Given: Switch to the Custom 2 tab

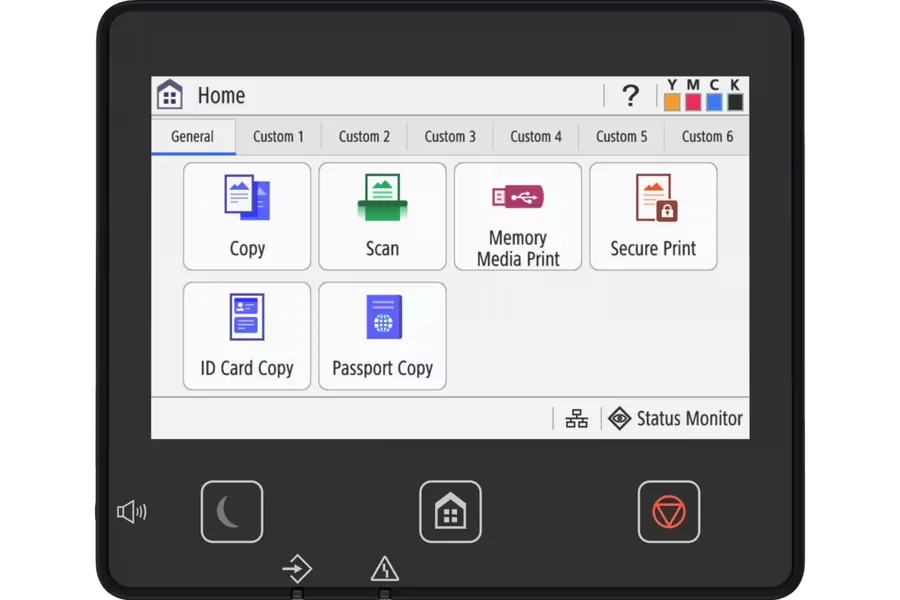Looking at the screenshot, I should [364, 137].
